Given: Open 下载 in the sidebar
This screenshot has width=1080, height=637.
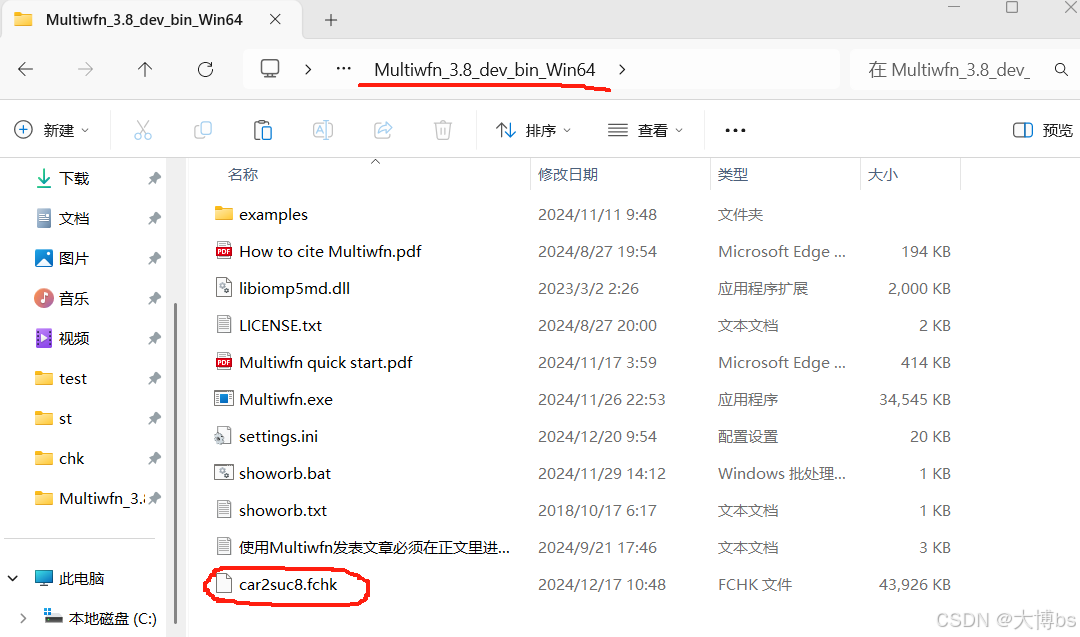Looking at the screenshot, I should 74,178.
